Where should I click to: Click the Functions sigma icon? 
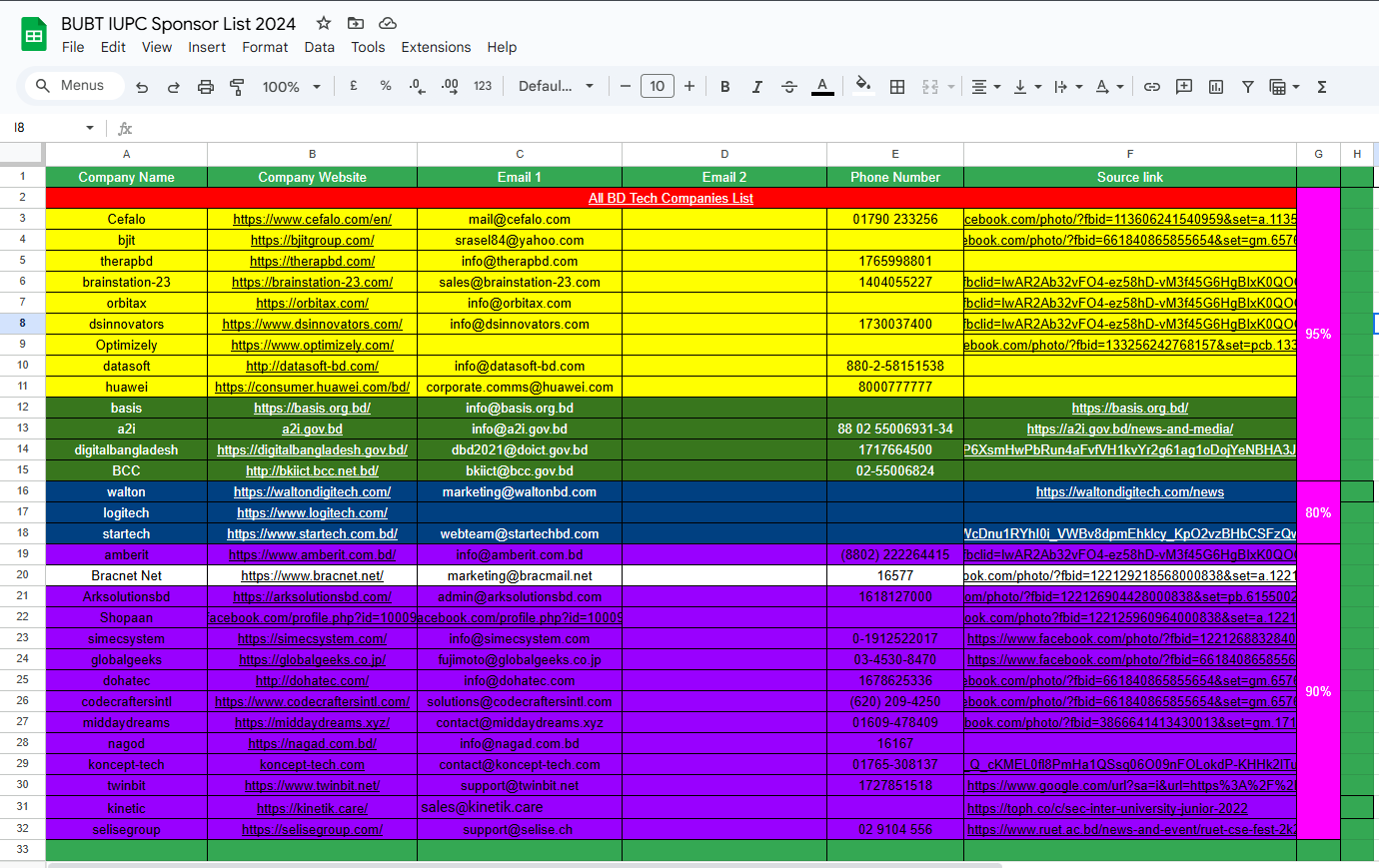coord(1322,87)
